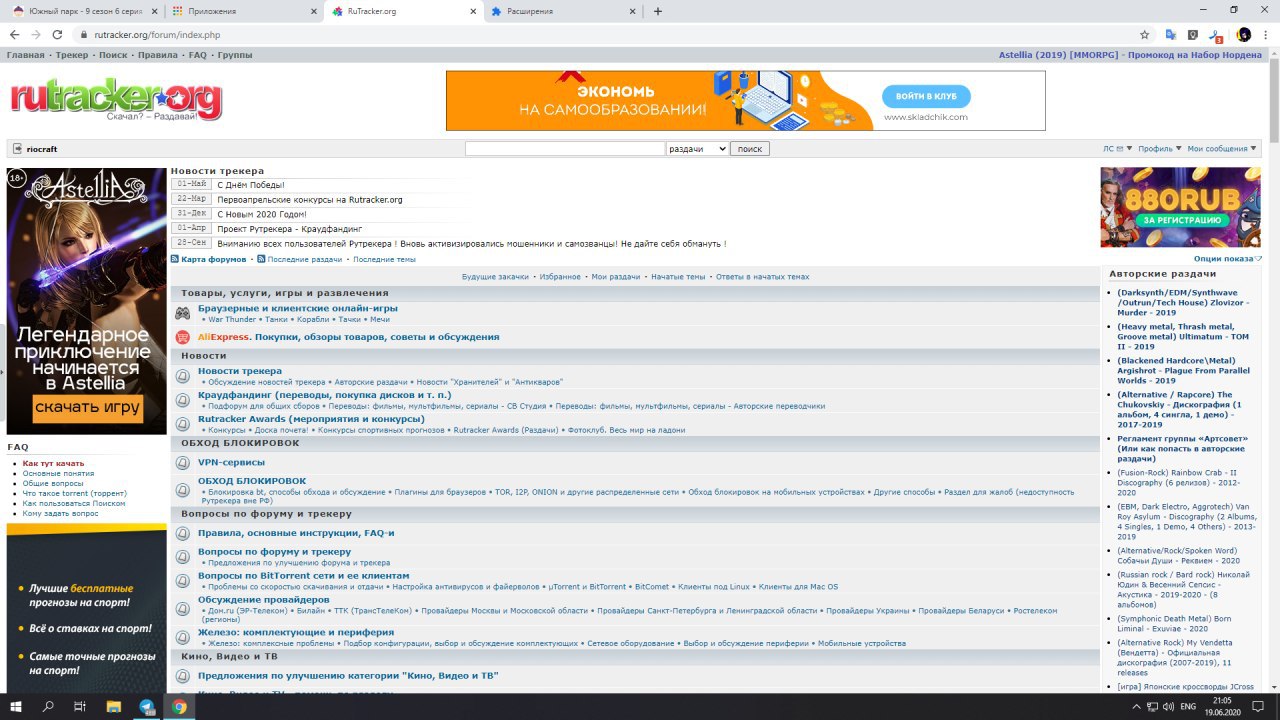Click the 880RUB registration ad banner
This screenshot has height=720, width=1280.
pos(1181,207)
